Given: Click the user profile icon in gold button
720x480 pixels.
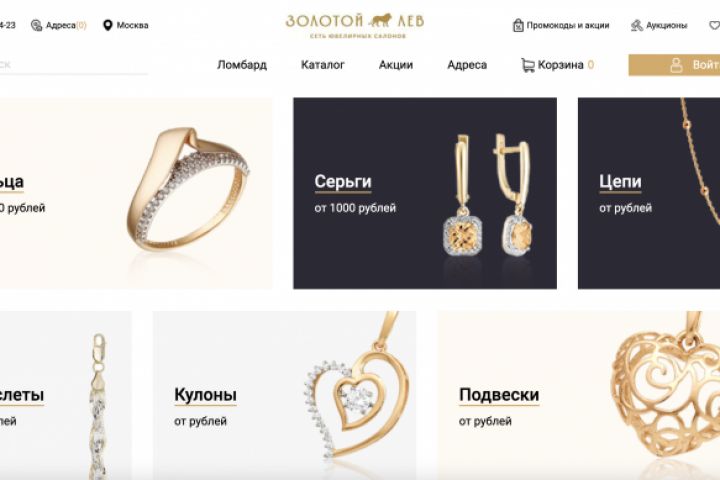Looking at the screenshot, I should (676, 65).
